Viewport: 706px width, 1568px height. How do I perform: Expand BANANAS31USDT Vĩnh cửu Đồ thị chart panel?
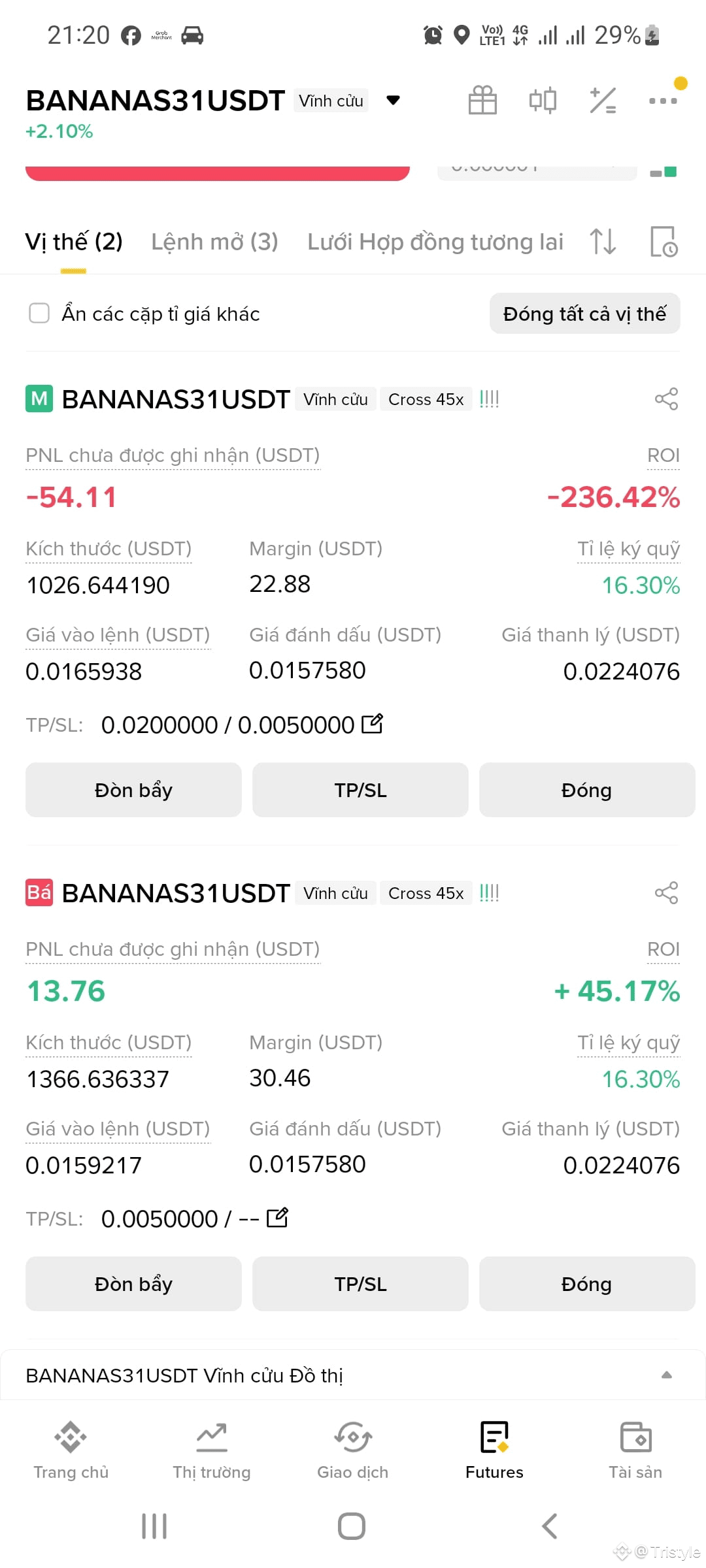pyautogui.click(x=353, y=1375)
